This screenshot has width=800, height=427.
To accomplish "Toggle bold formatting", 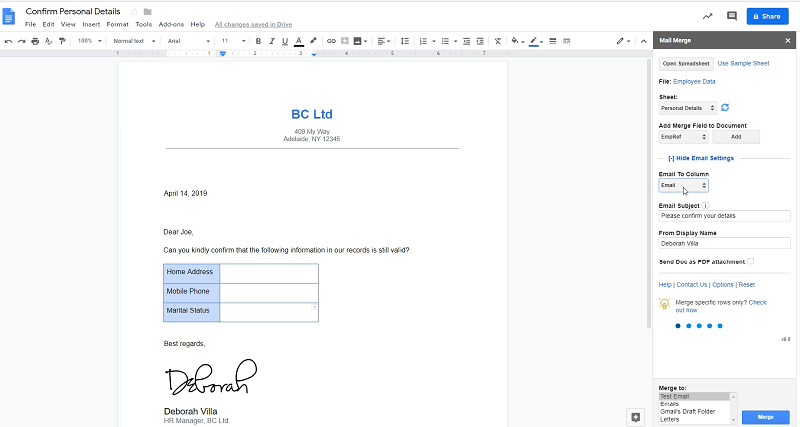I will [258, 41].
